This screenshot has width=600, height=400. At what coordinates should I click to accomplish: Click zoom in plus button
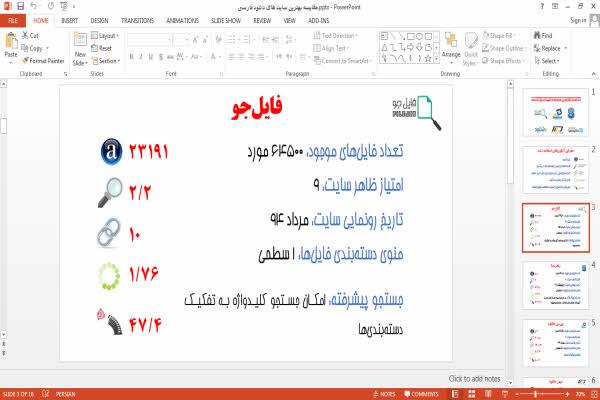[x=567, y=394]
